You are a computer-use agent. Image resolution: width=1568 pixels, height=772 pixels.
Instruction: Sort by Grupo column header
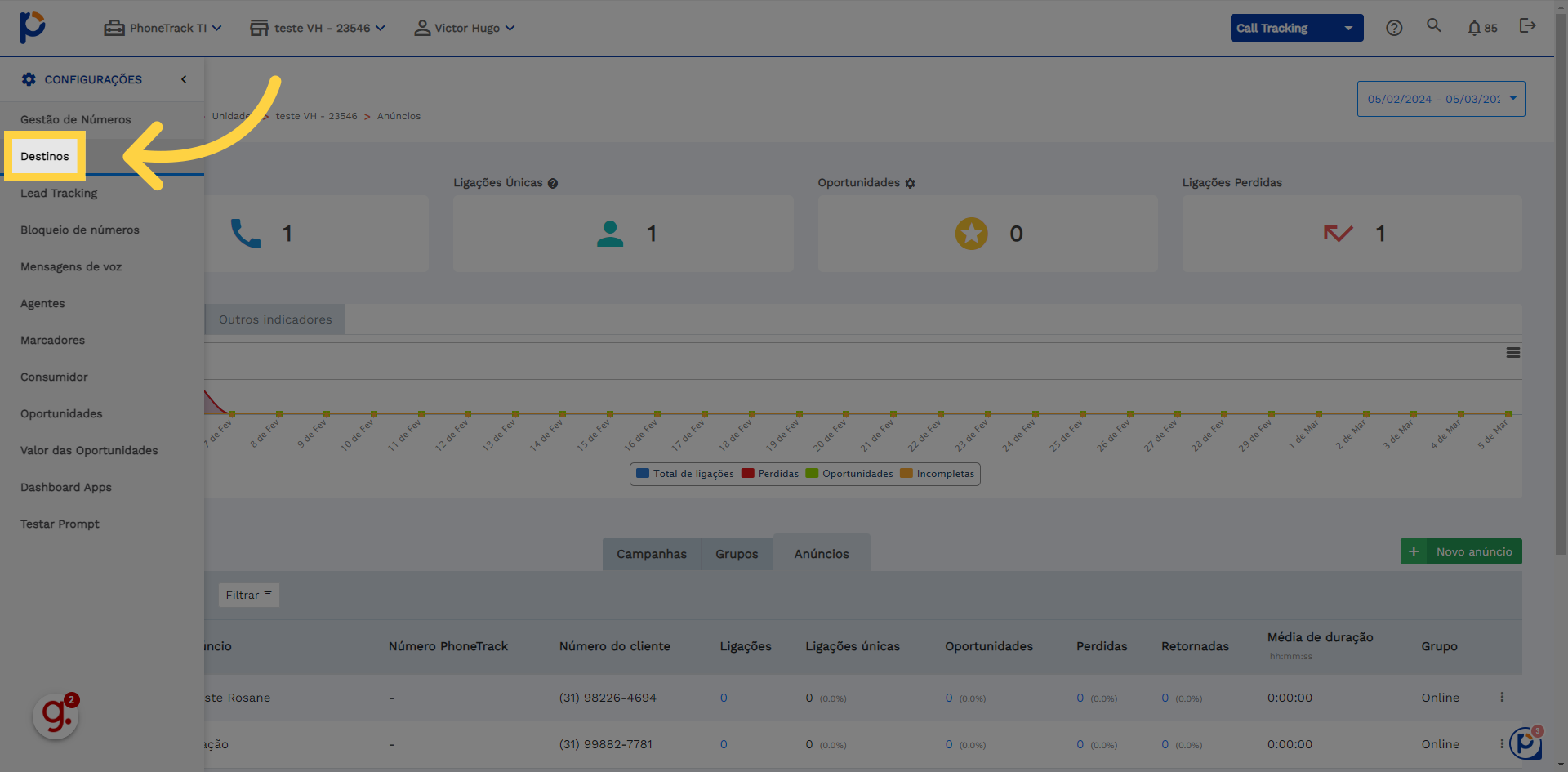tap(1439, 646)
